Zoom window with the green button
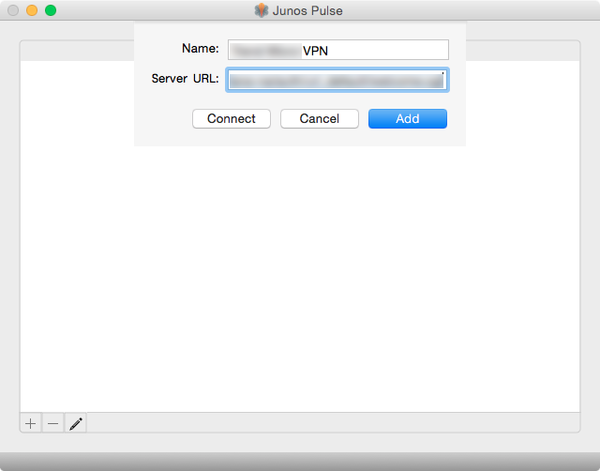Viewport: 600px width, 471px height. click(x=51, y=10)
